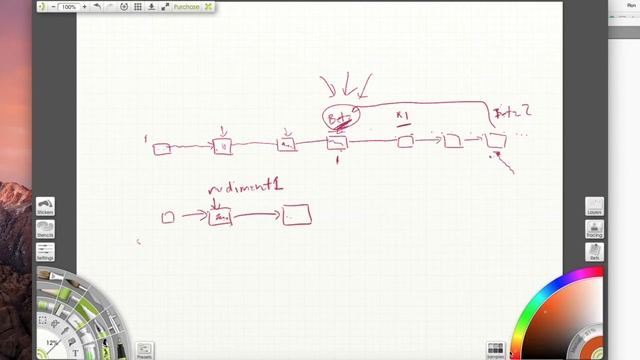Enter fullscreen workbench mode
Image resolution: width=640 pixels, height=360 pixels.
pyautogui.click(x=165, y=7)
